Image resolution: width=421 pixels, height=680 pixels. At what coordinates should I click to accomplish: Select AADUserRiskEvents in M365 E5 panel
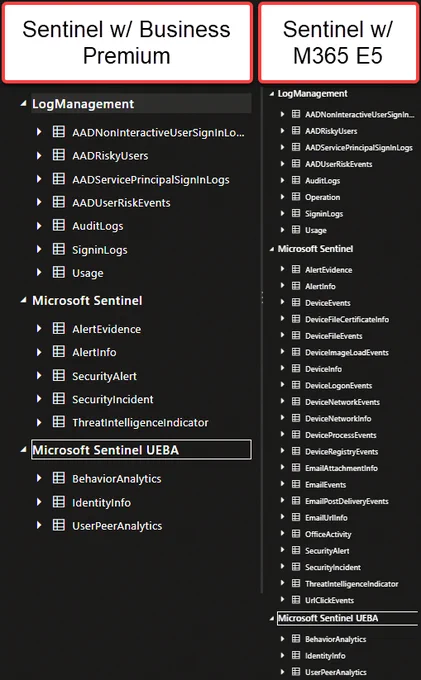click(x=338, y=164)
